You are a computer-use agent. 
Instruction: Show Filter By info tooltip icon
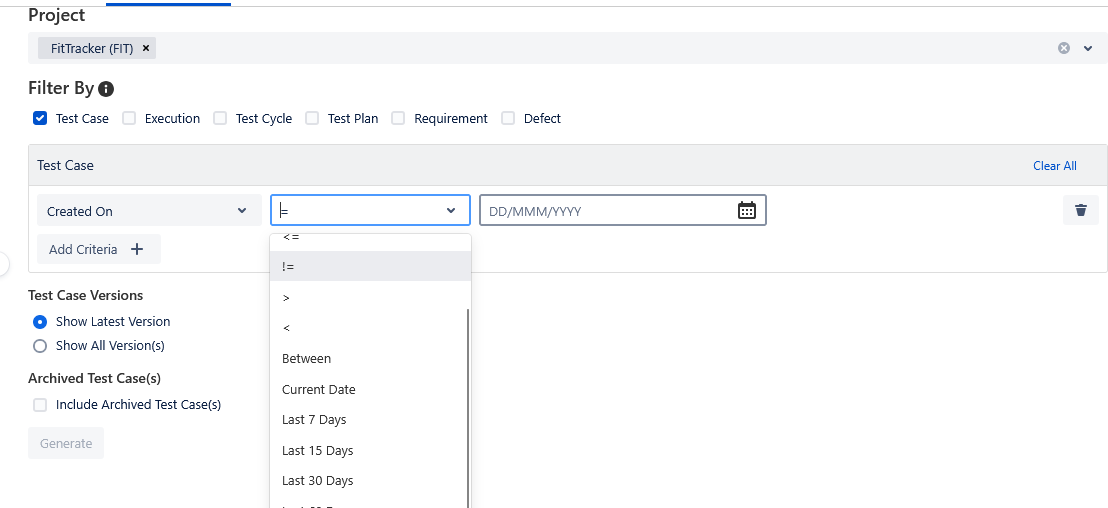pos(106,89)
